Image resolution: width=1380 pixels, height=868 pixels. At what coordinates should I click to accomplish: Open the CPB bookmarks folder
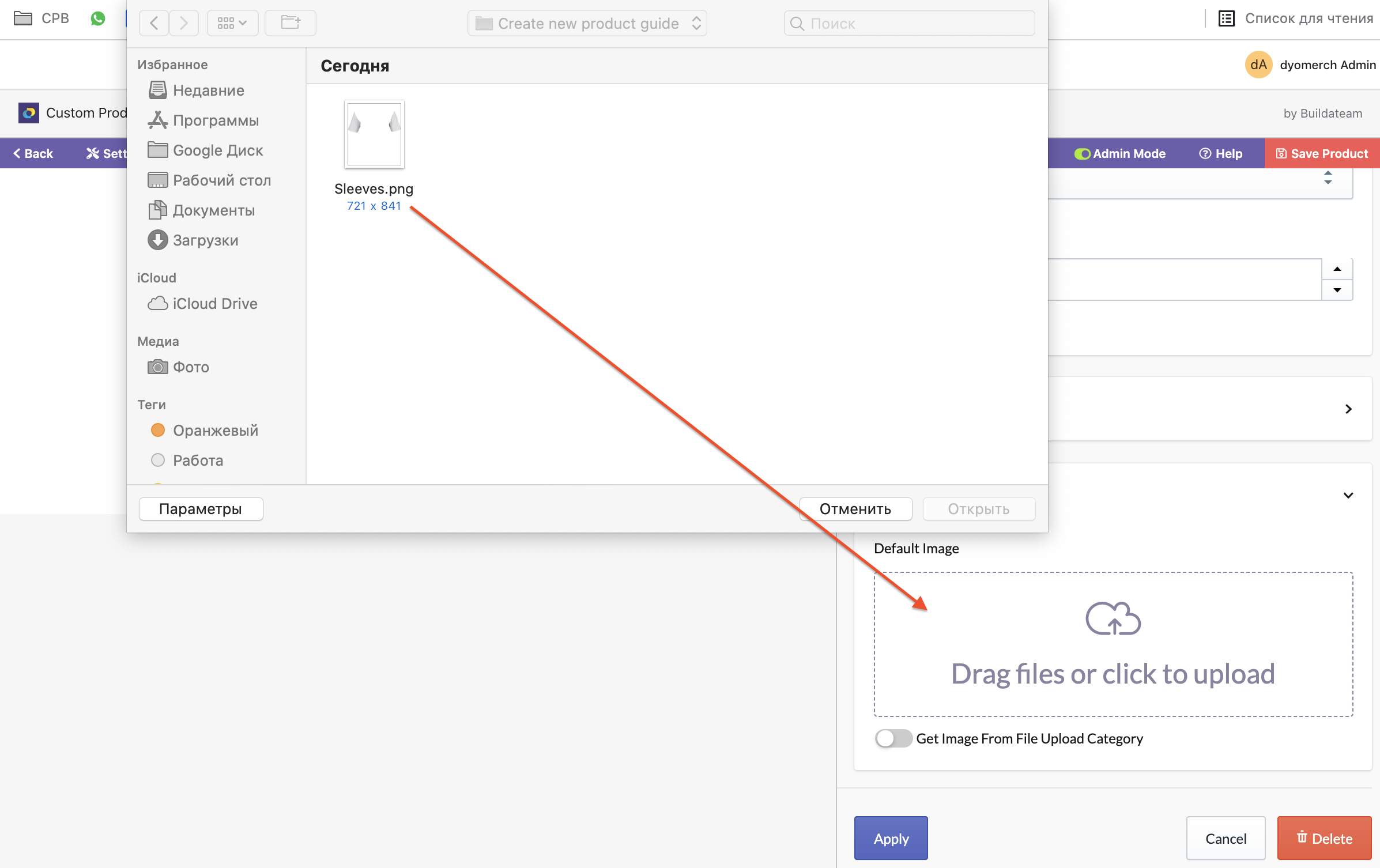pyautogui.click(x=41, y=18)
